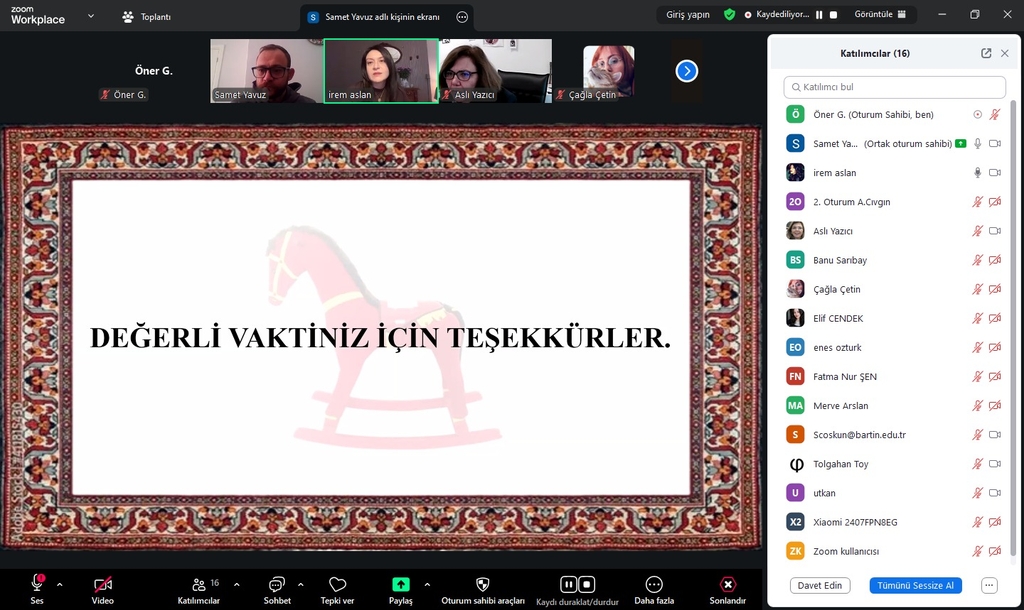Open the Zoom Workplace dropdown menu
1024x610 pixels.
pyautogui.click(x=91, y=16)
